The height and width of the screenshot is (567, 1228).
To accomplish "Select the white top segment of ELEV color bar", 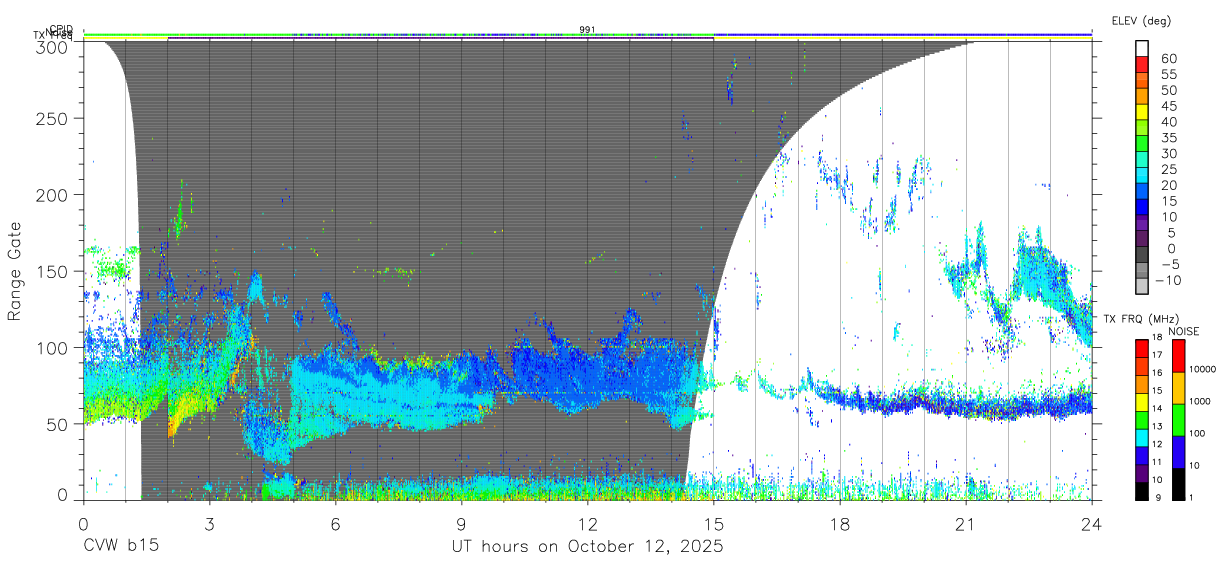I will pos(1142,49).
